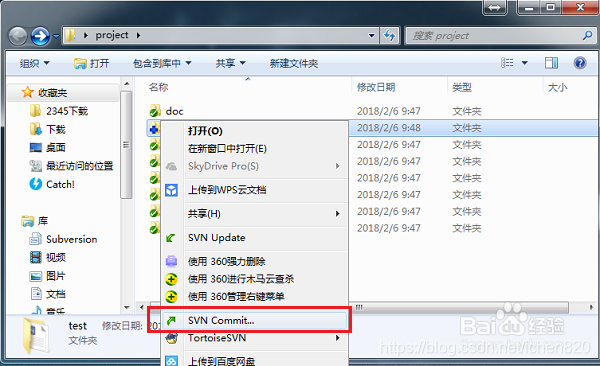600x366 pixels.
Task: Open the address bar history dropdown
Action: [x=372, y=36]
